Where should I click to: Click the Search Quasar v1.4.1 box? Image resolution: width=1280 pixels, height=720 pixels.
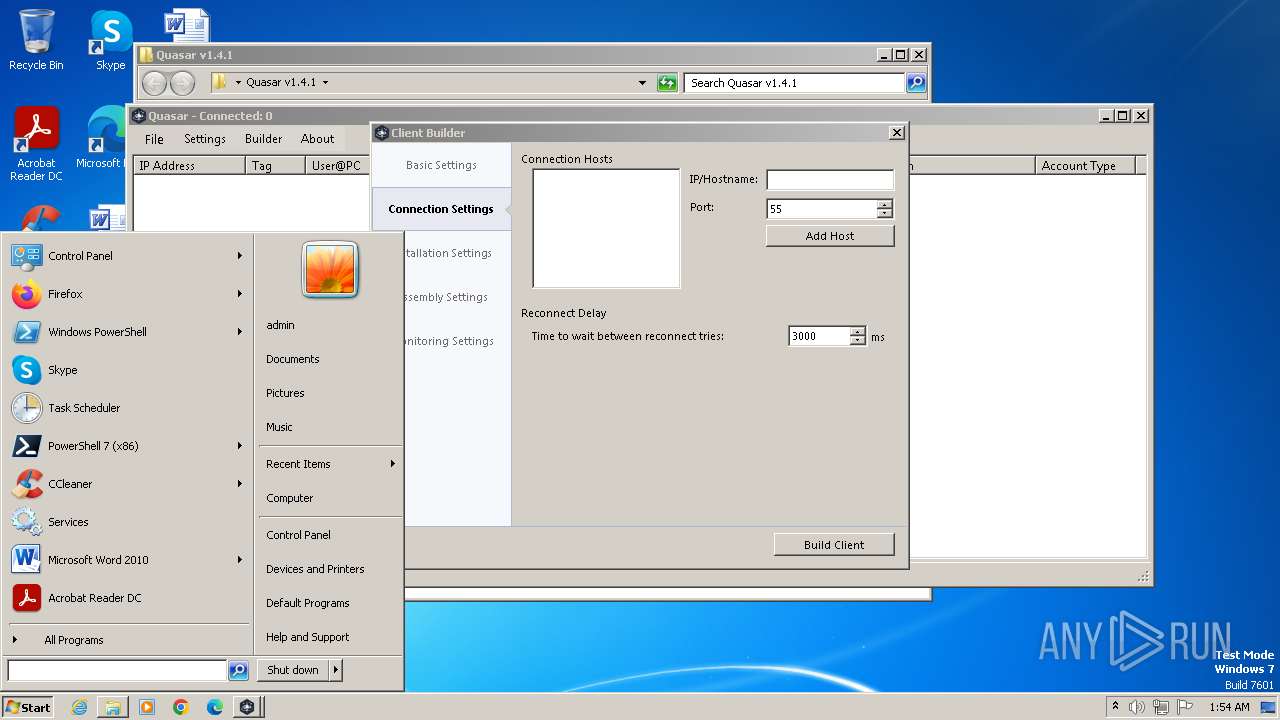tap(795, 83)
